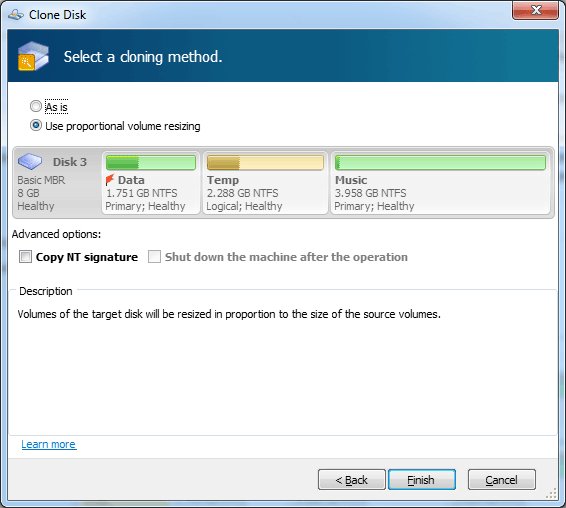566x508 pixels.
Task: Click "2.288 GB NTFS" size text
Action: 242,193
